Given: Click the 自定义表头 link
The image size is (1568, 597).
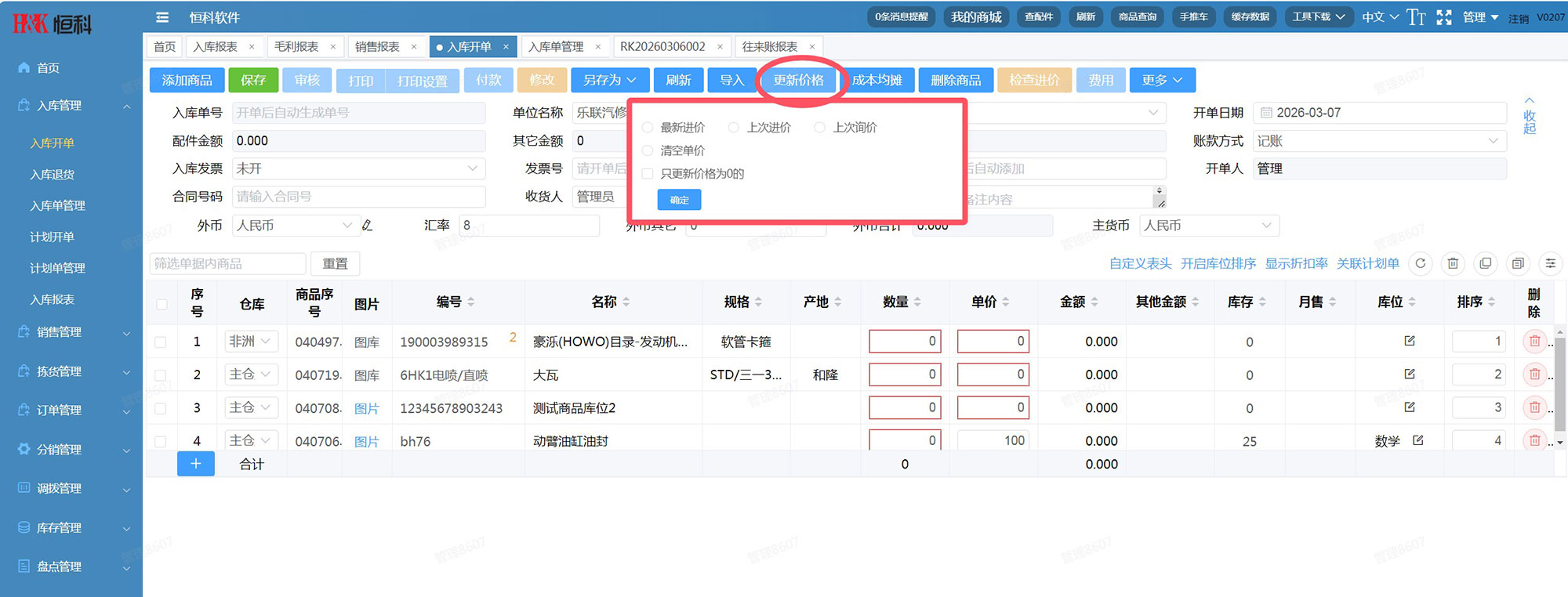Looking at the screenshot, I should point(1141,263).
